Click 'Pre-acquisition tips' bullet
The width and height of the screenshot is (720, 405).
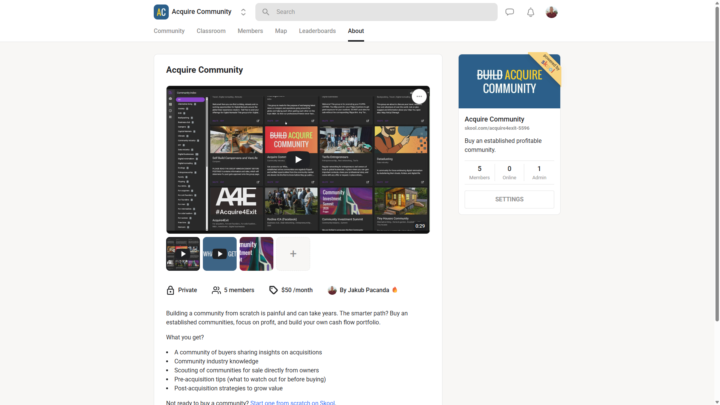click(250, 379)
